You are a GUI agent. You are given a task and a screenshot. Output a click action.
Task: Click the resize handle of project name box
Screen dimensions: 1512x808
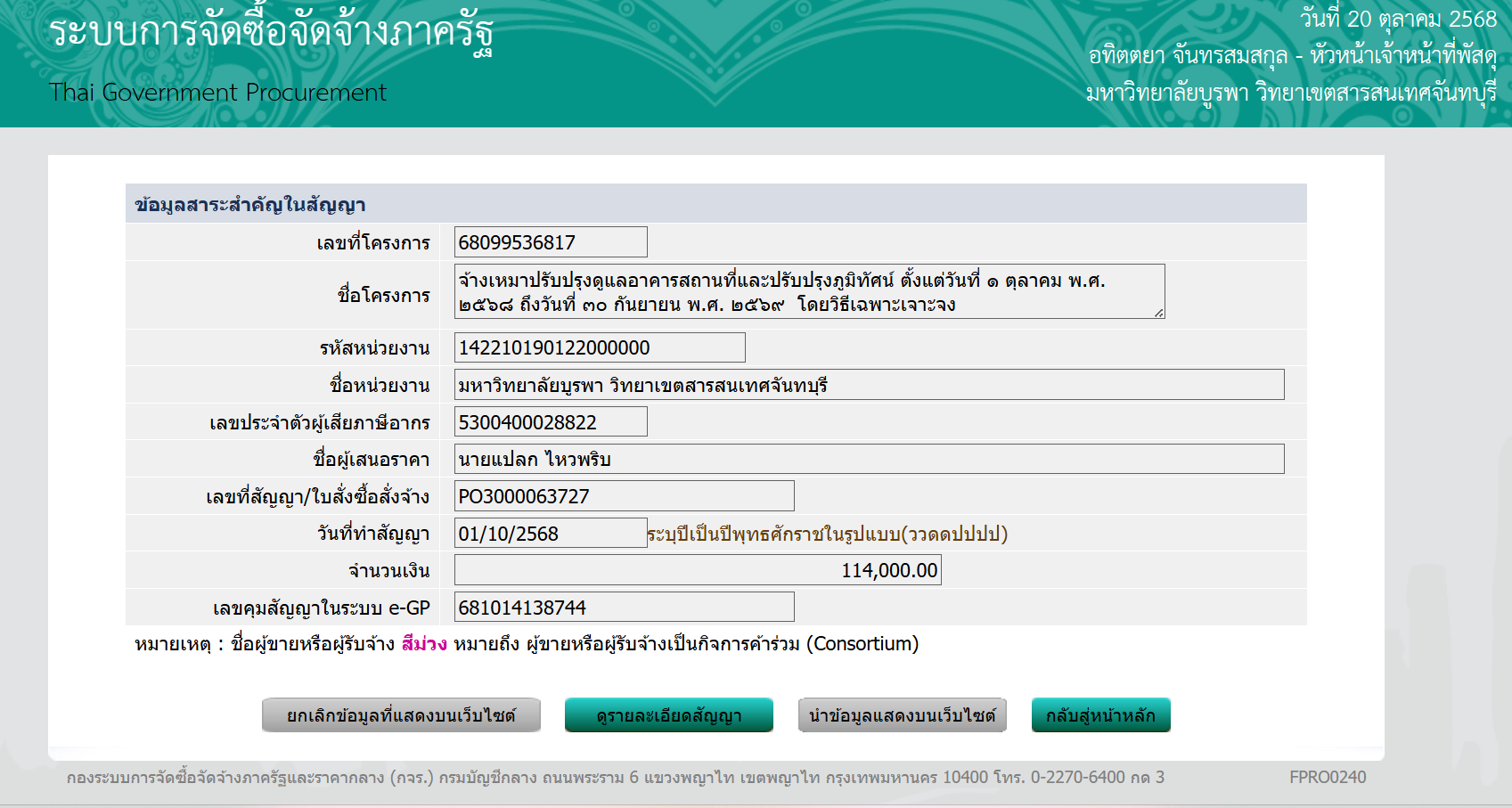[x=1158, y=313]
